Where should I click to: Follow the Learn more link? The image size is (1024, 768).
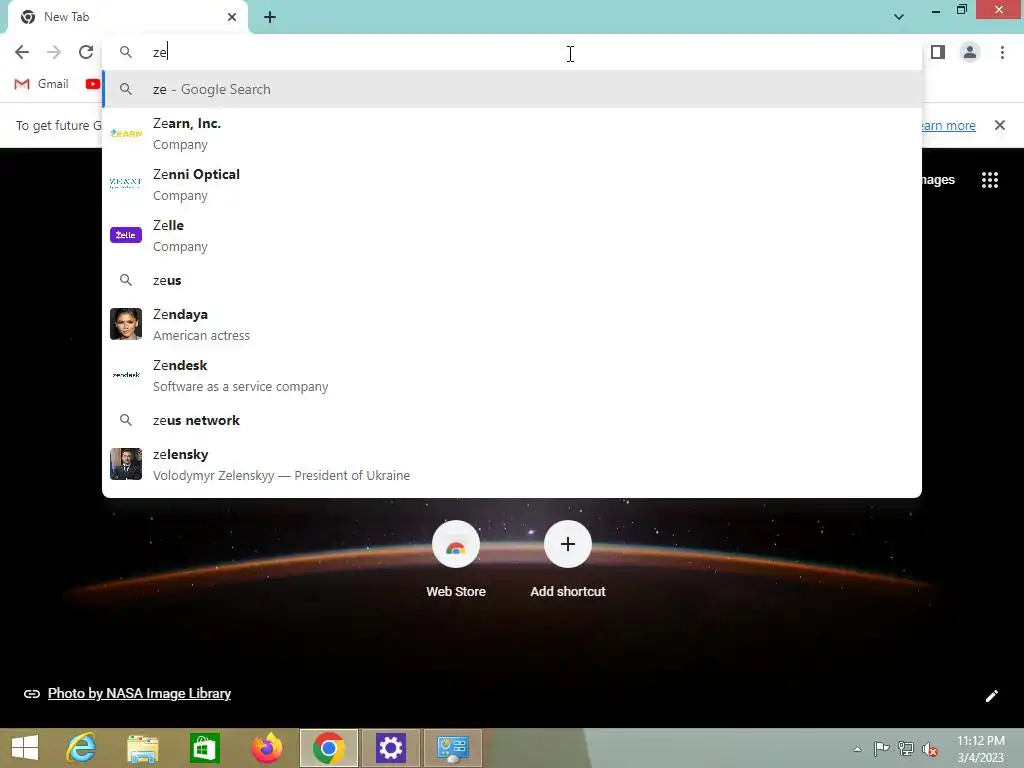948,125
